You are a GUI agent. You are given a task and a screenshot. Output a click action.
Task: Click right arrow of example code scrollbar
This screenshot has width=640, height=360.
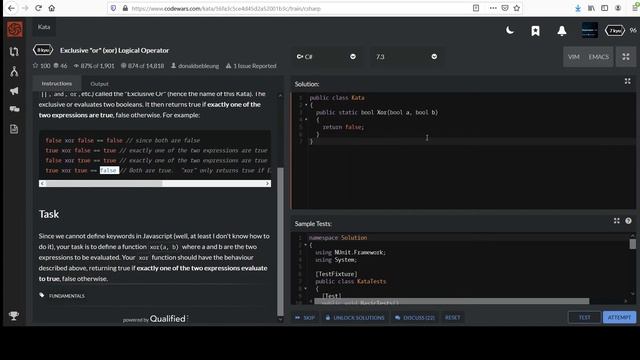267,183
